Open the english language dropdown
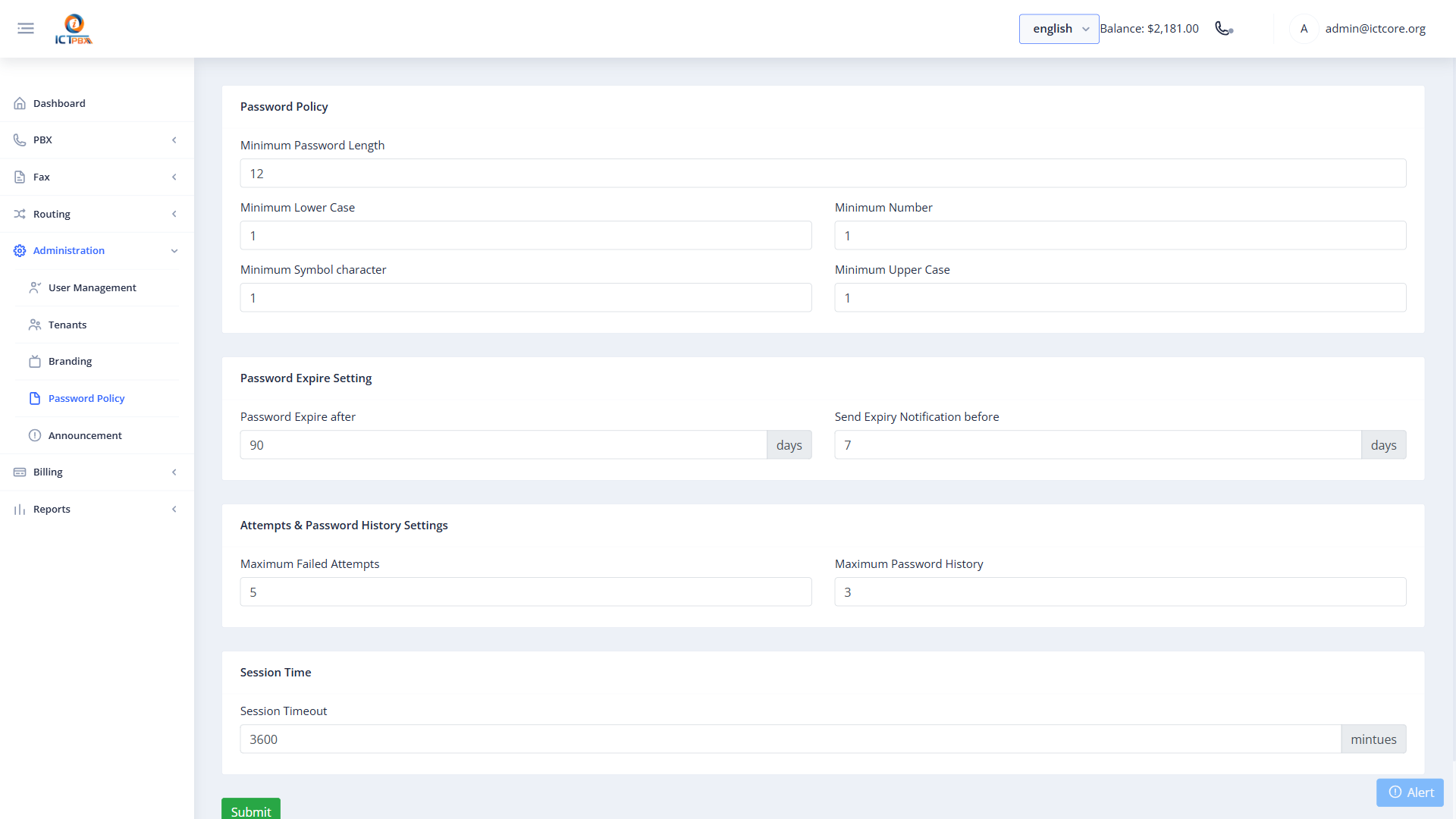1456x819 pixels. coord(1059,29)
